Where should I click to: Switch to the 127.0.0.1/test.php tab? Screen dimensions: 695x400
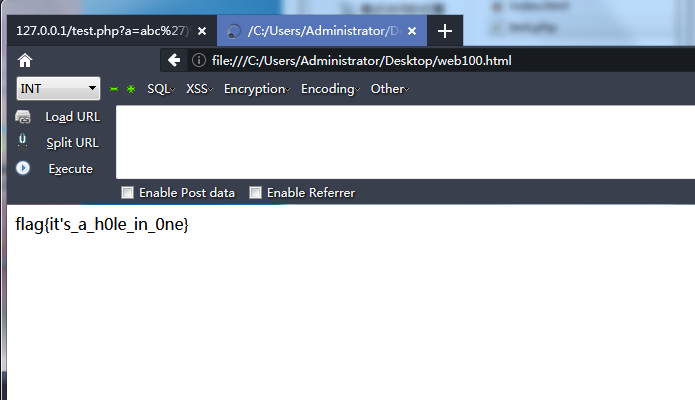(x=100, y=31)
